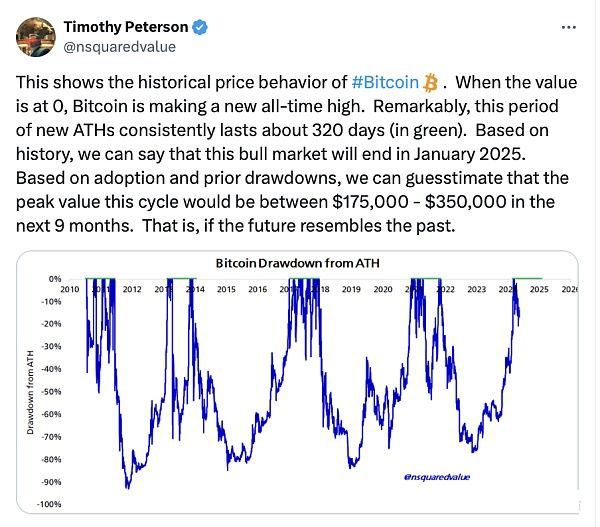Click the orange Bitcoin emoji icon
Image resolution: width=600 pixels, height=527 pixels.
point(432,81)
